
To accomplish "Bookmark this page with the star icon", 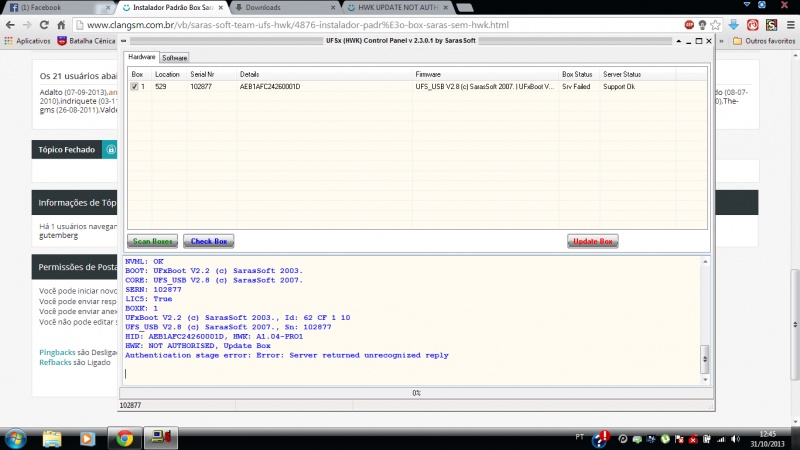I will (x=715, y=24).
